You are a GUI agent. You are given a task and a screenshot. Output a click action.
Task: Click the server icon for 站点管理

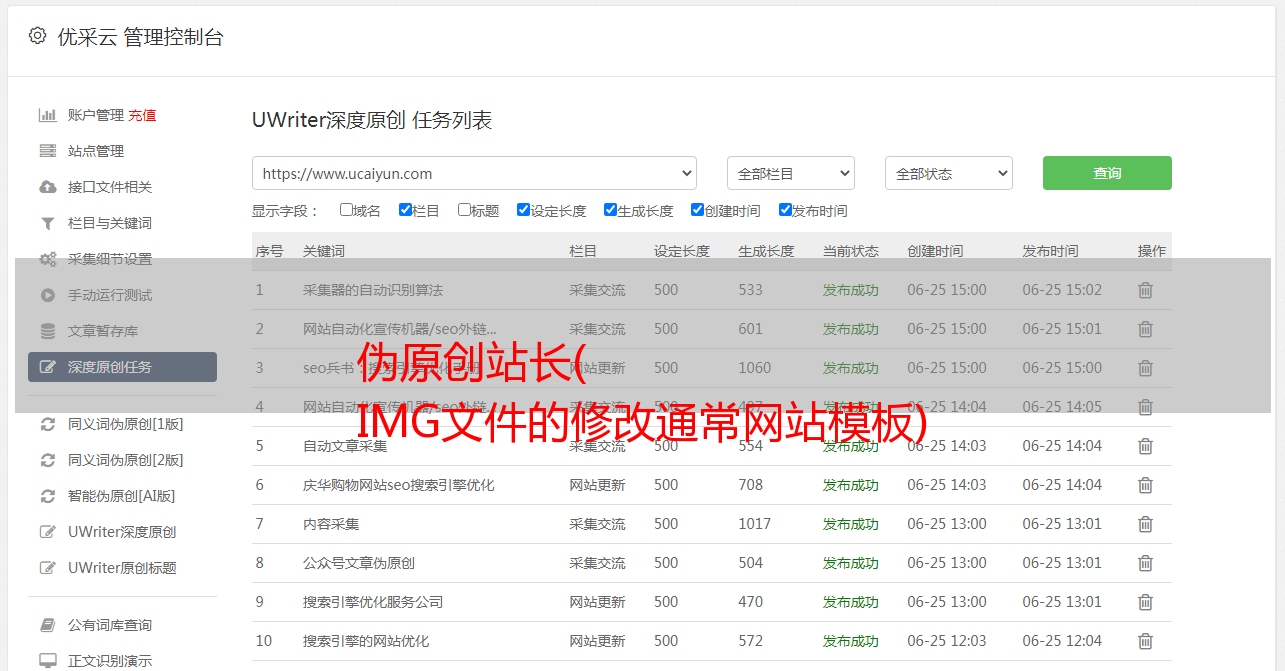[47, 151]
